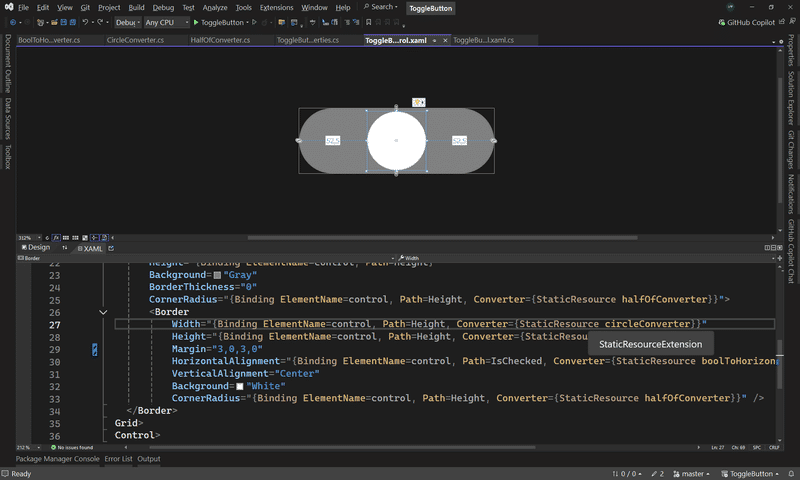Swap Design and XAML panes icon

point(64,247)
